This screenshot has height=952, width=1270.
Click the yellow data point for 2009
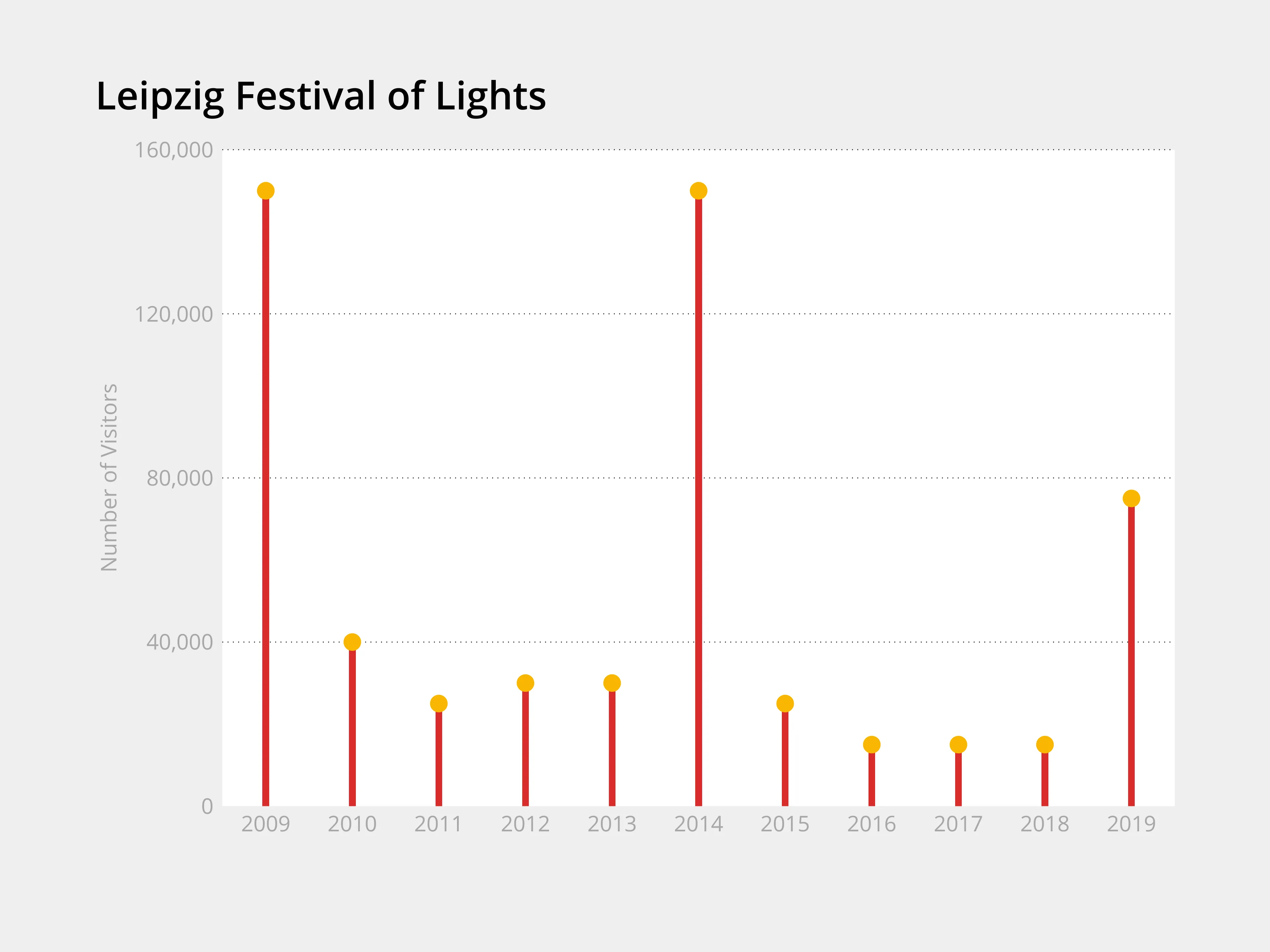pos(265,190)
